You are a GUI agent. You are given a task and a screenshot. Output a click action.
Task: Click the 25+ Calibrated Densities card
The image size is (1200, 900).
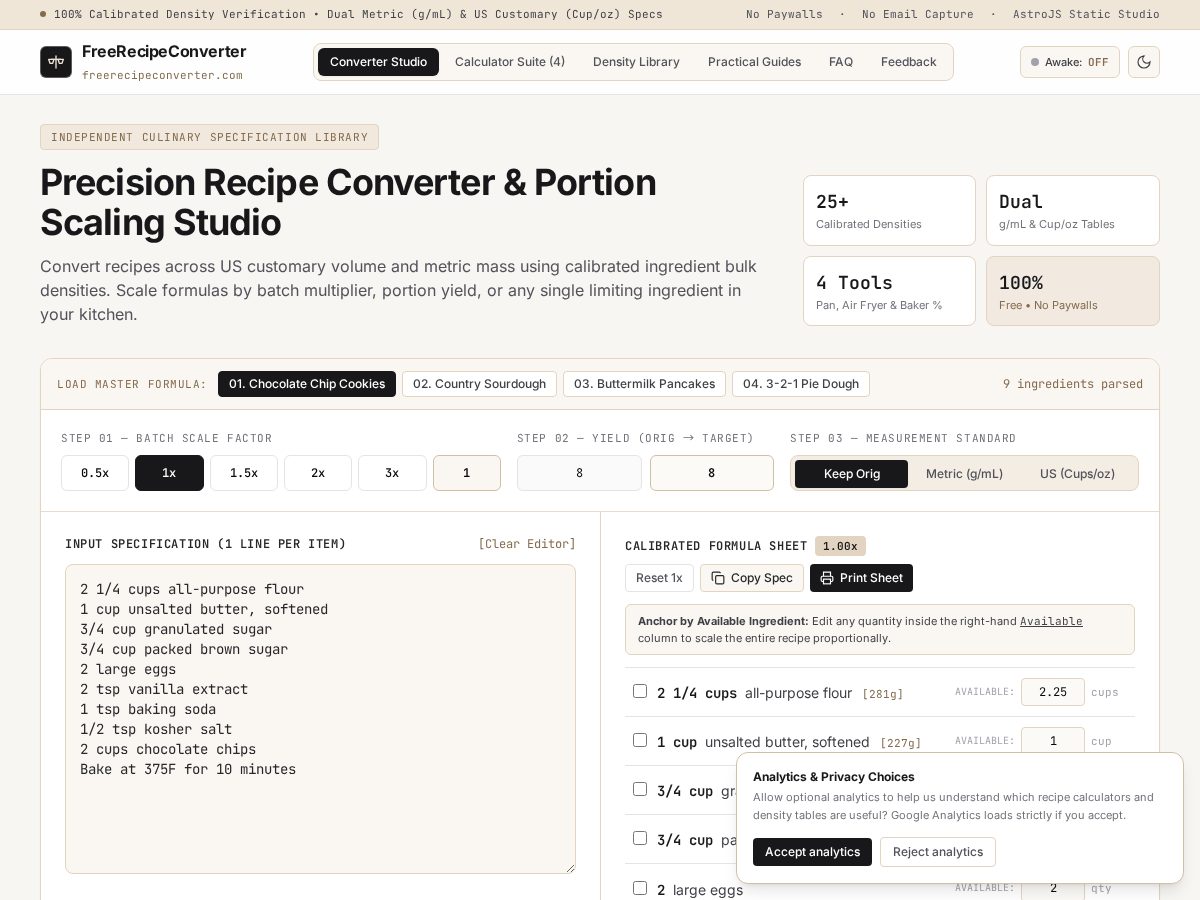point(889,210)
